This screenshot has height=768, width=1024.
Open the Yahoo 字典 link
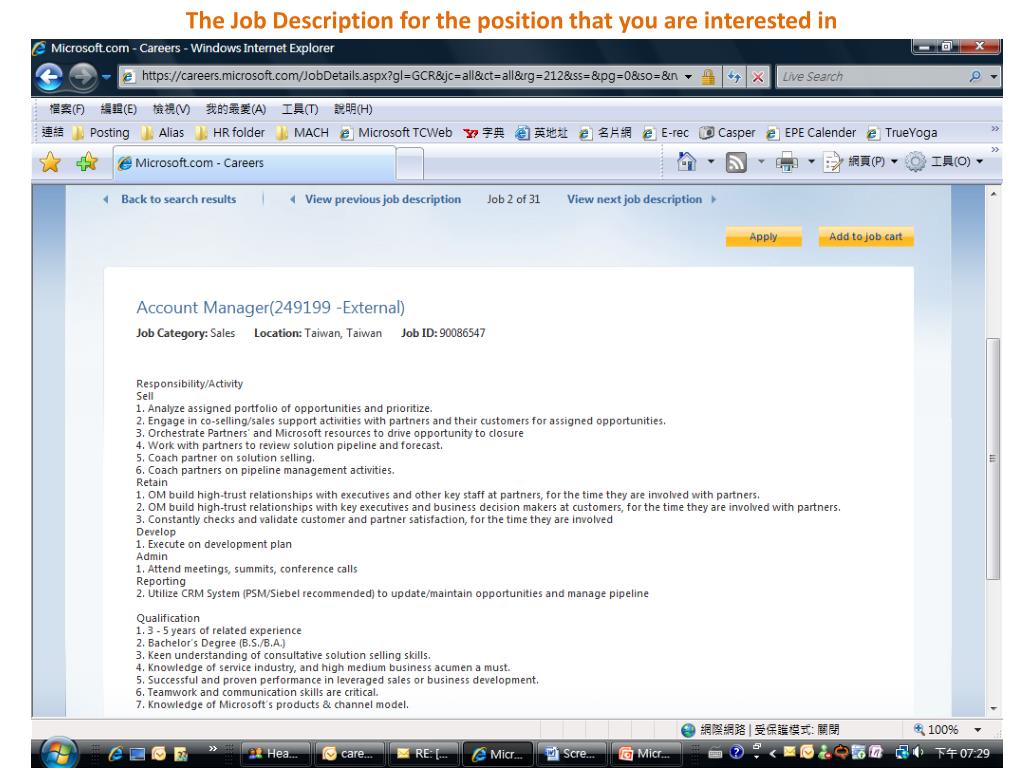[x=484, y=133]
